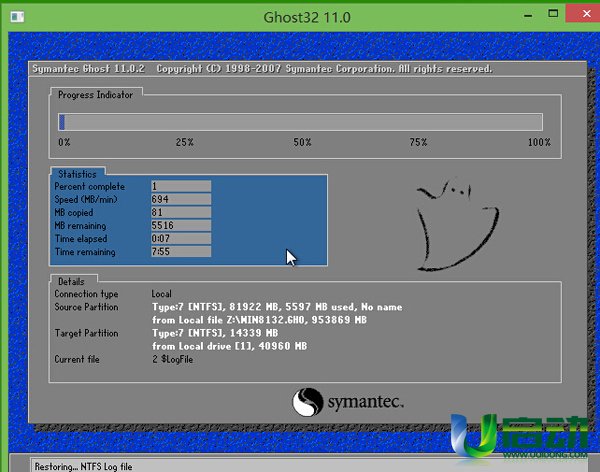600x472 pixels.
Task: Maximize the Ghost32 11.0 window
Action: pos(553,14)
